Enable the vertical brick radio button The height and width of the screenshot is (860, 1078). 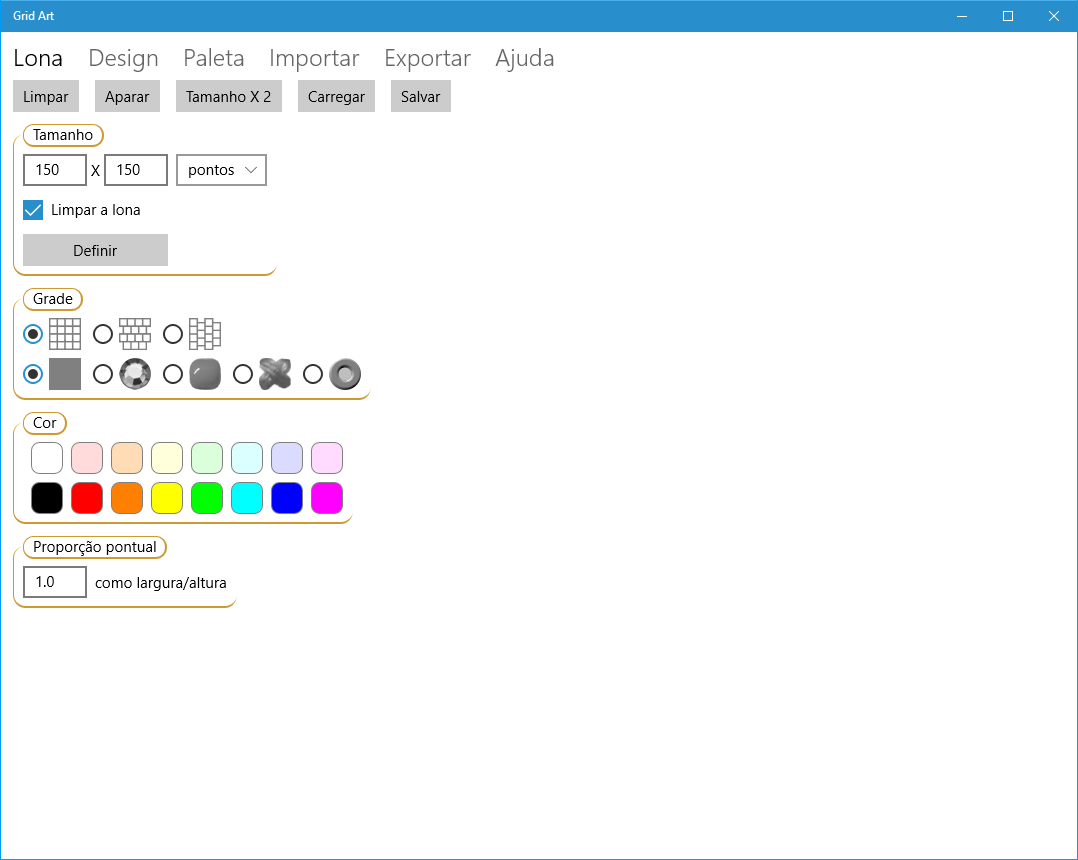pyautogui.click(x=173, y=334)
